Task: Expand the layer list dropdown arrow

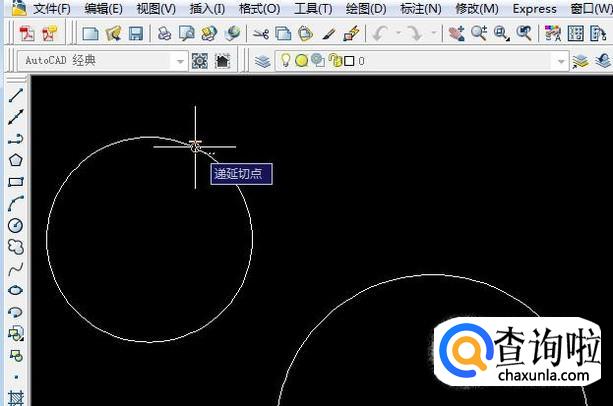Action: [x=561, y=61]
